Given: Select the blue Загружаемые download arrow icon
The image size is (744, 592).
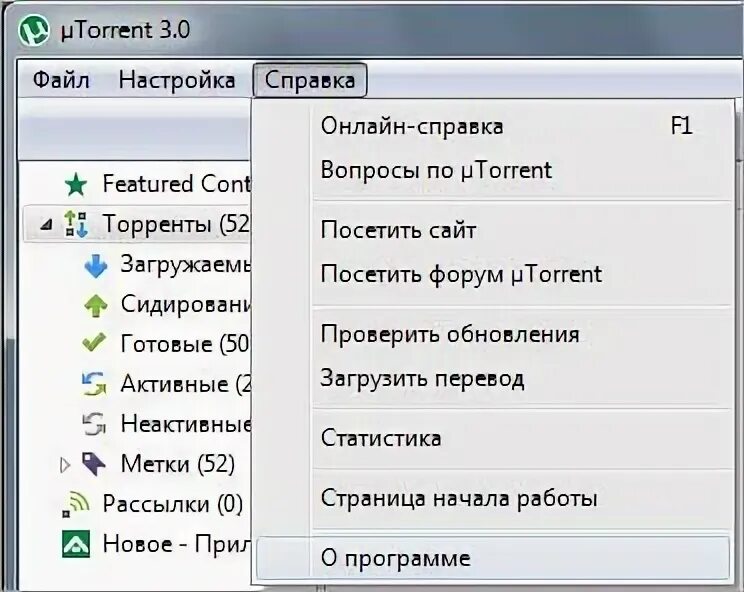Looking at the screenshot, I should pos(96,266).
